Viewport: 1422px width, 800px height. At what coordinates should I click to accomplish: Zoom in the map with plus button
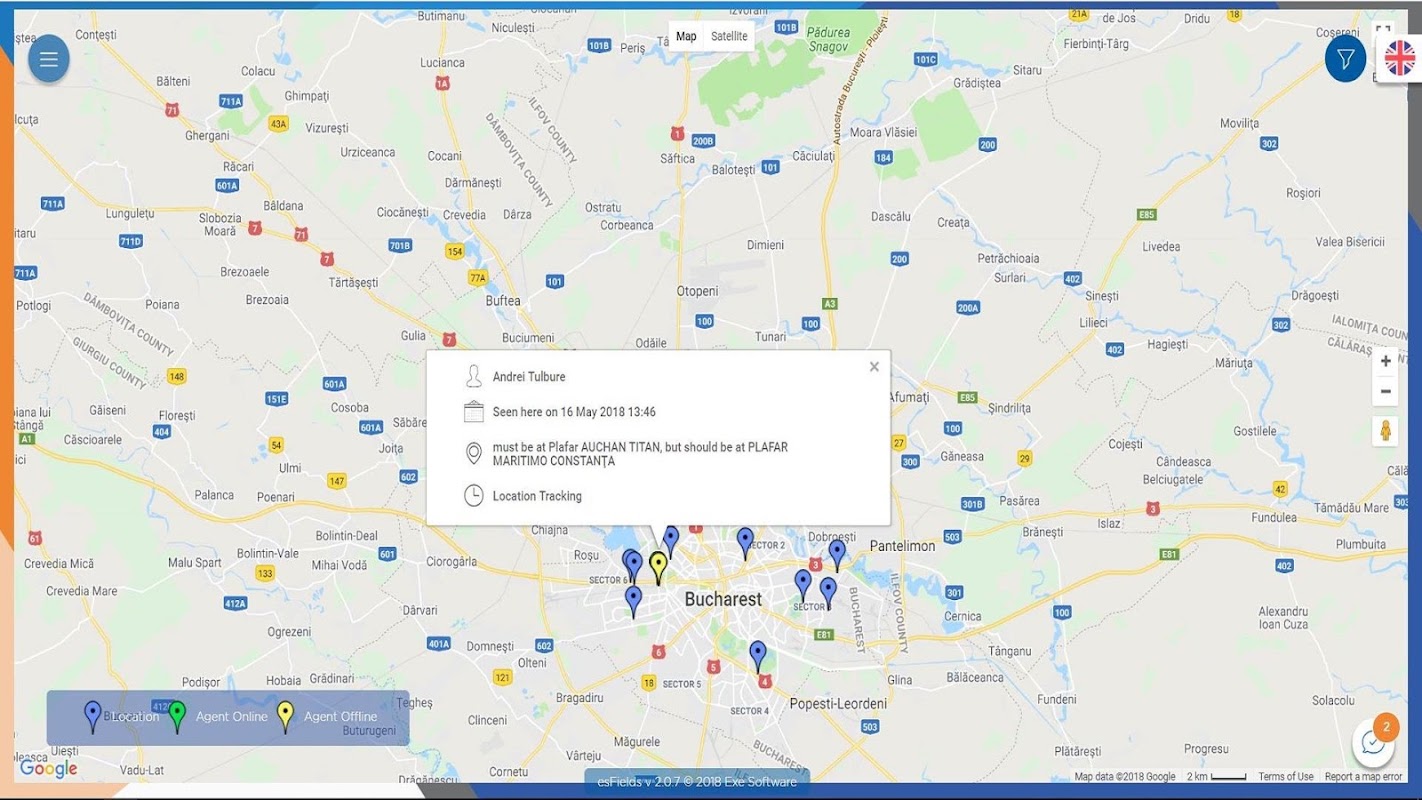[x=1385, y=361]
